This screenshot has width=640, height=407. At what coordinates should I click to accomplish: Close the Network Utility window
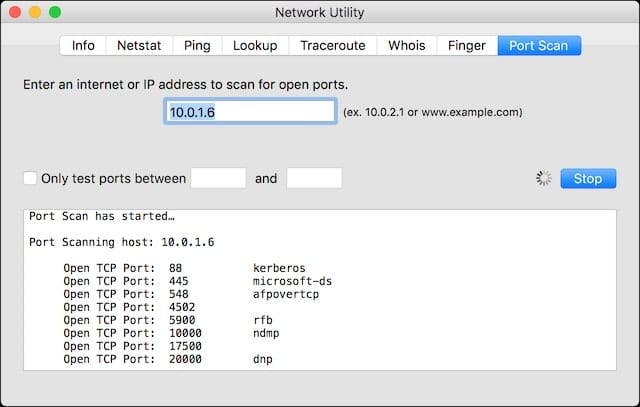pyautogui.click(x=15, y=13)
